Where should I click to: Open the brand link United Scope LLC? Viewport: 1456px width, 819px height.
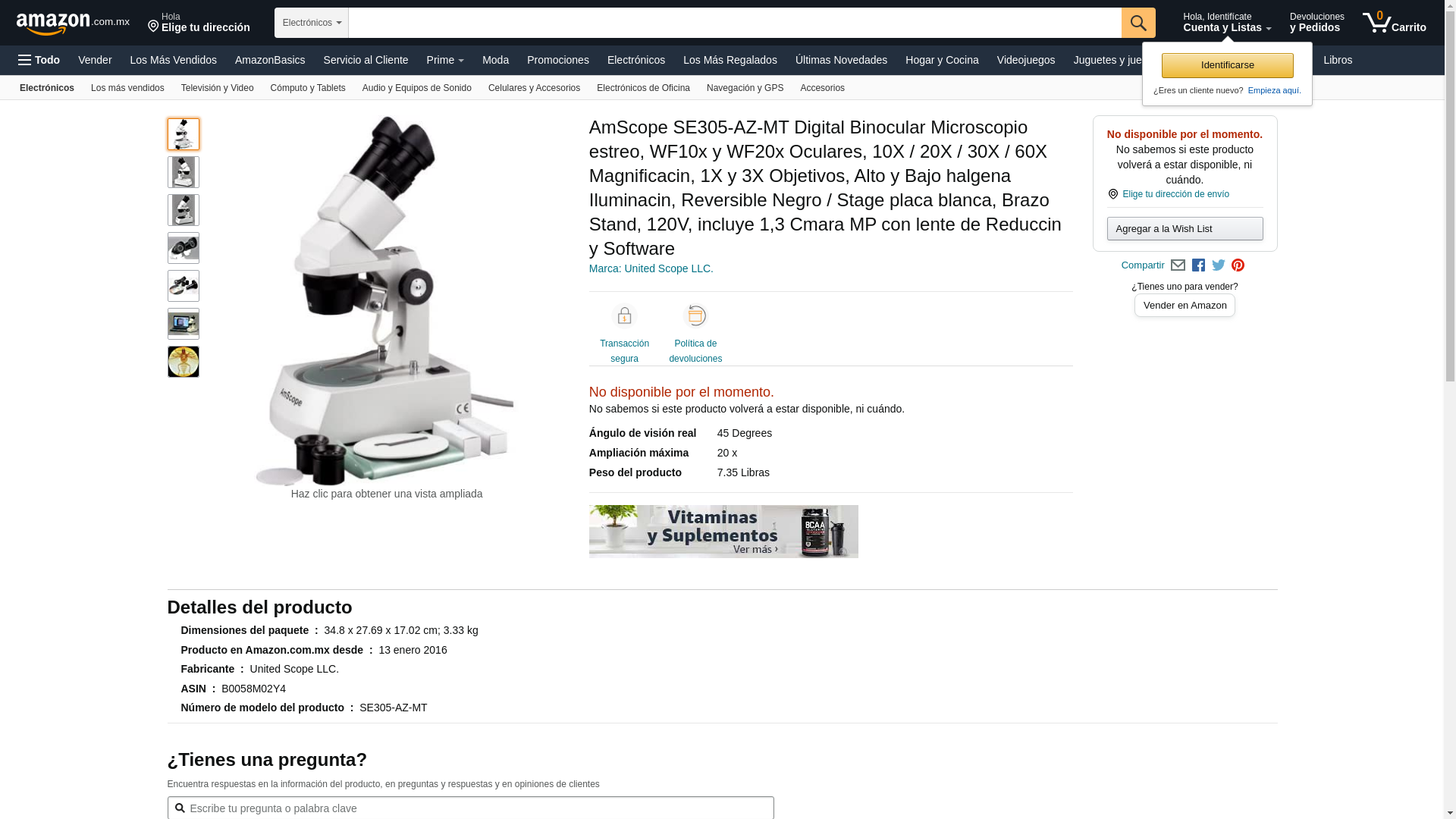(x=651, y=268)
